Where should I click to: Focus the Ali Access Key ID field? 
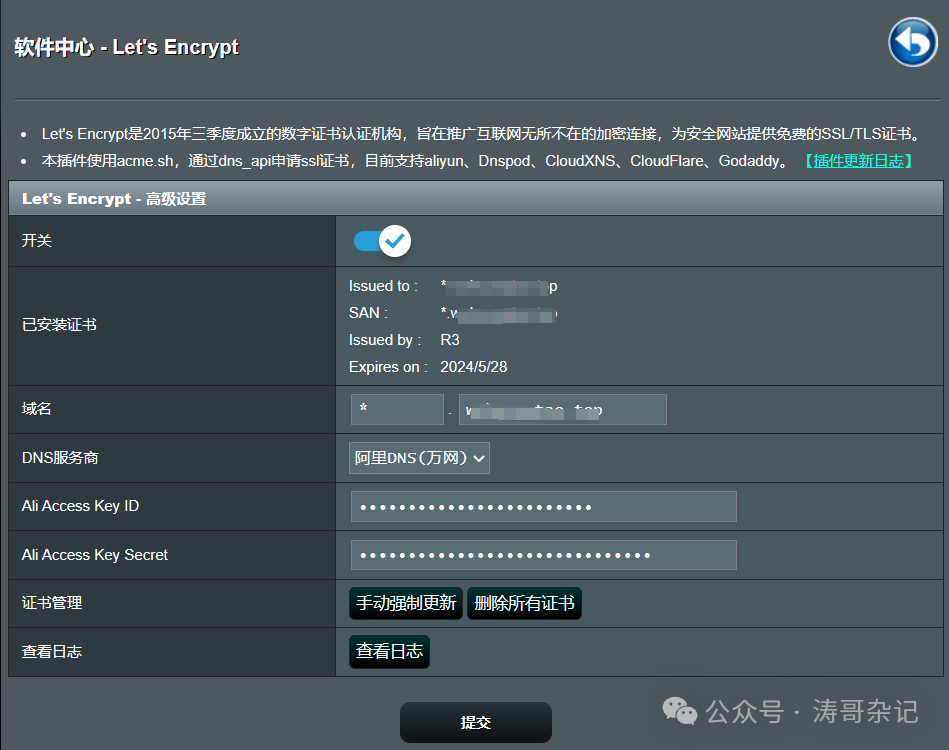point(543,507)
